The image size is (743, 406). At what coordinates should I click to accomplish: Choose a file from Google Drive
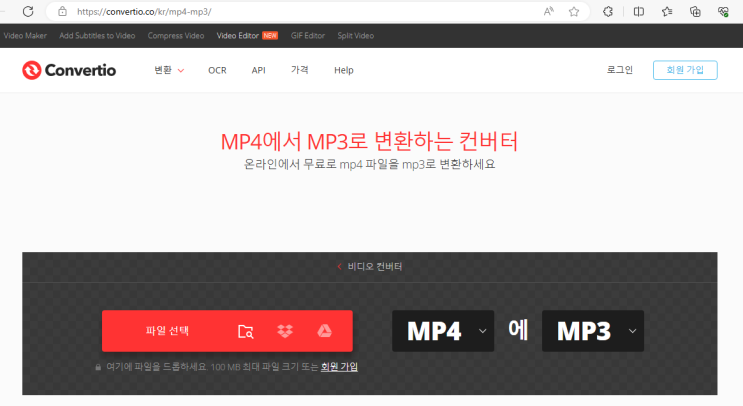tap(325, 331)
